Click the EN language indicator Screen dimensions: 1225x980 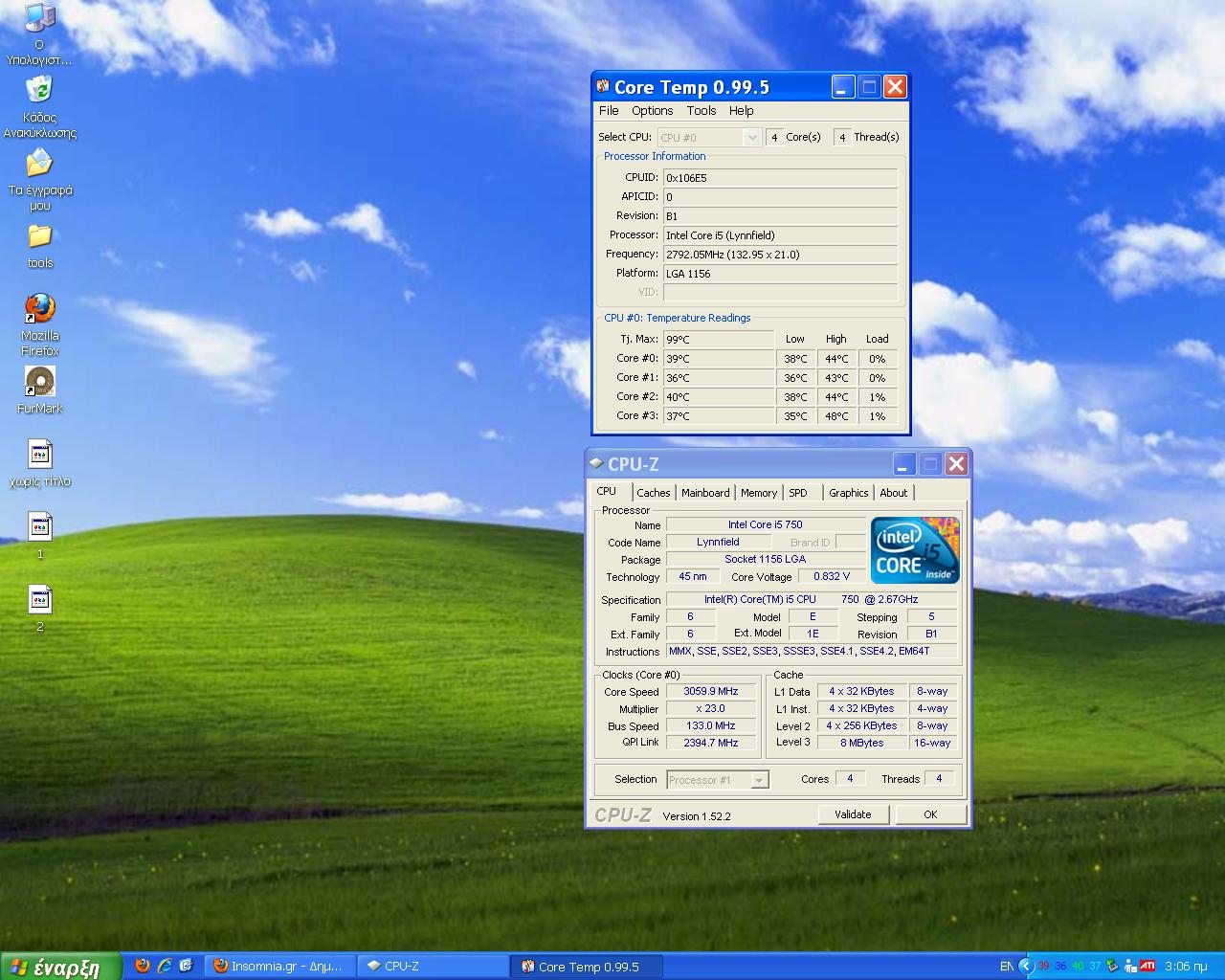[1006, 966]
